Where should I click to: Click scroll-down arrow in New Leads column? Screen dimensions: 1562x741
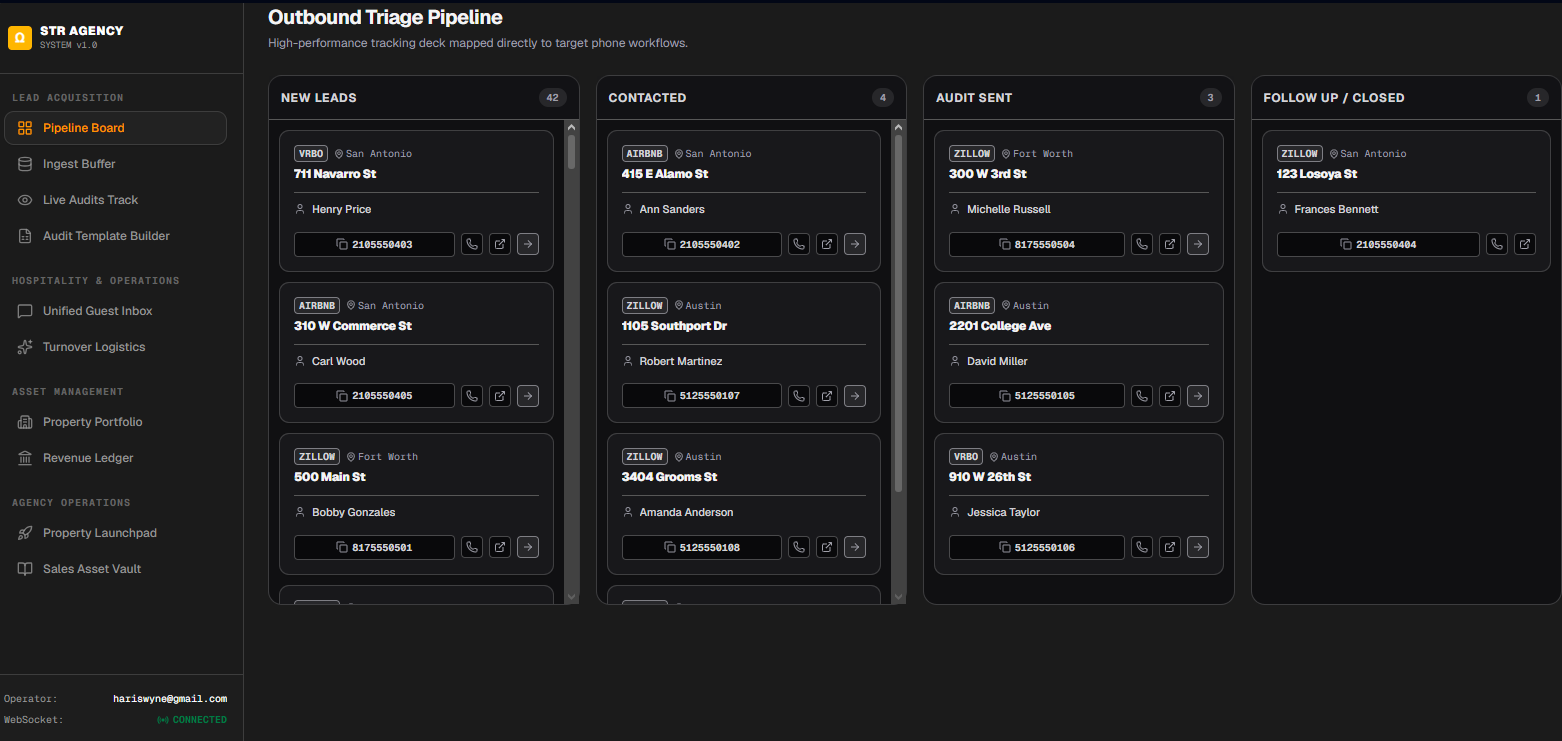(572, 597)
